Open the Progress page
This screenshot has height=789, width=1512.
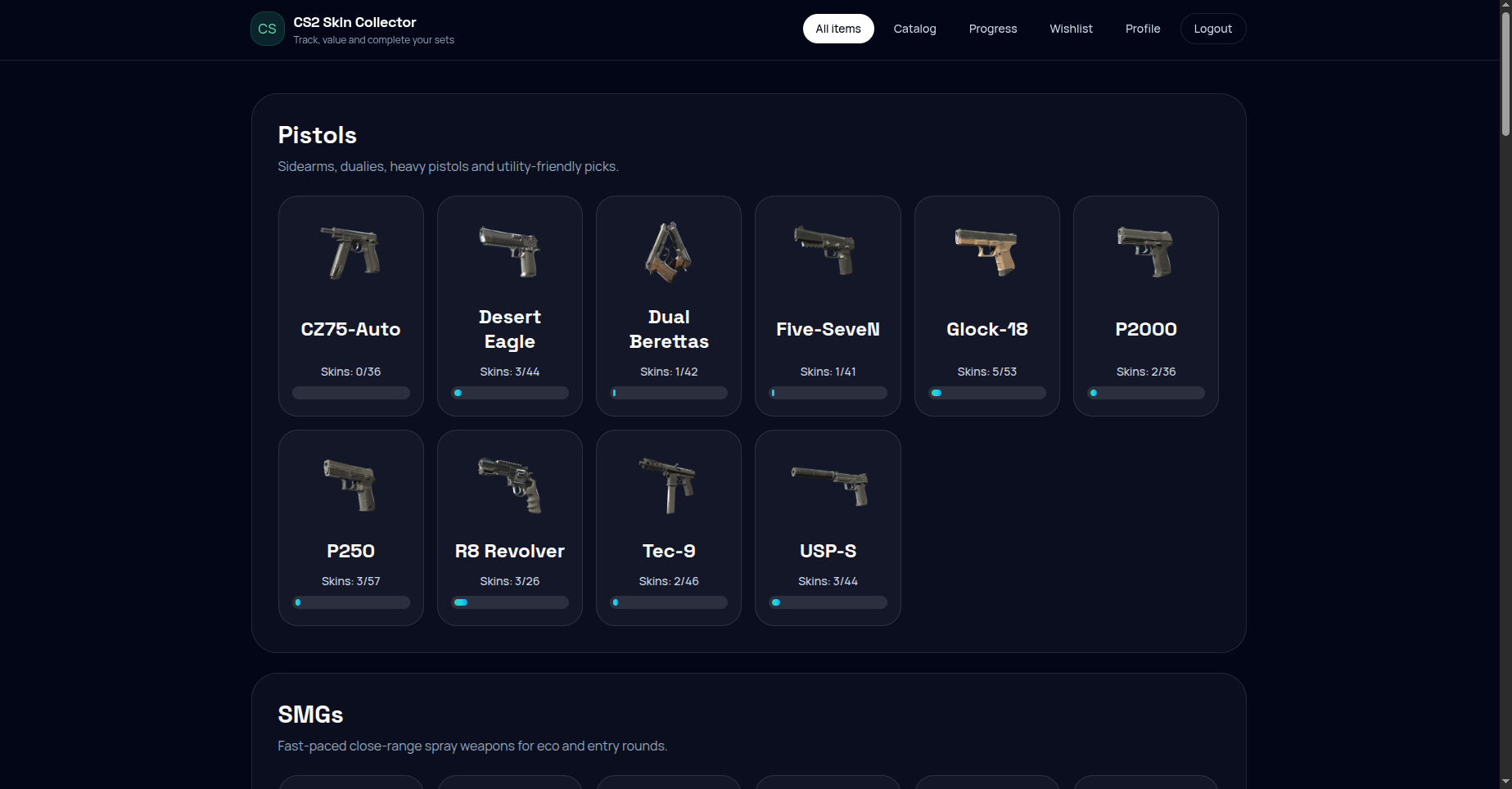click(992, 29)
